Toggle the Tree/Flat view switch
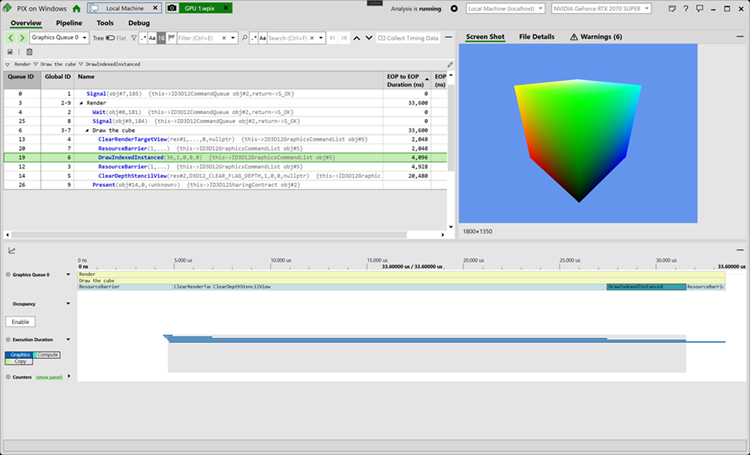Viewport: 750px width, 455px height. [x=110, y=38]
